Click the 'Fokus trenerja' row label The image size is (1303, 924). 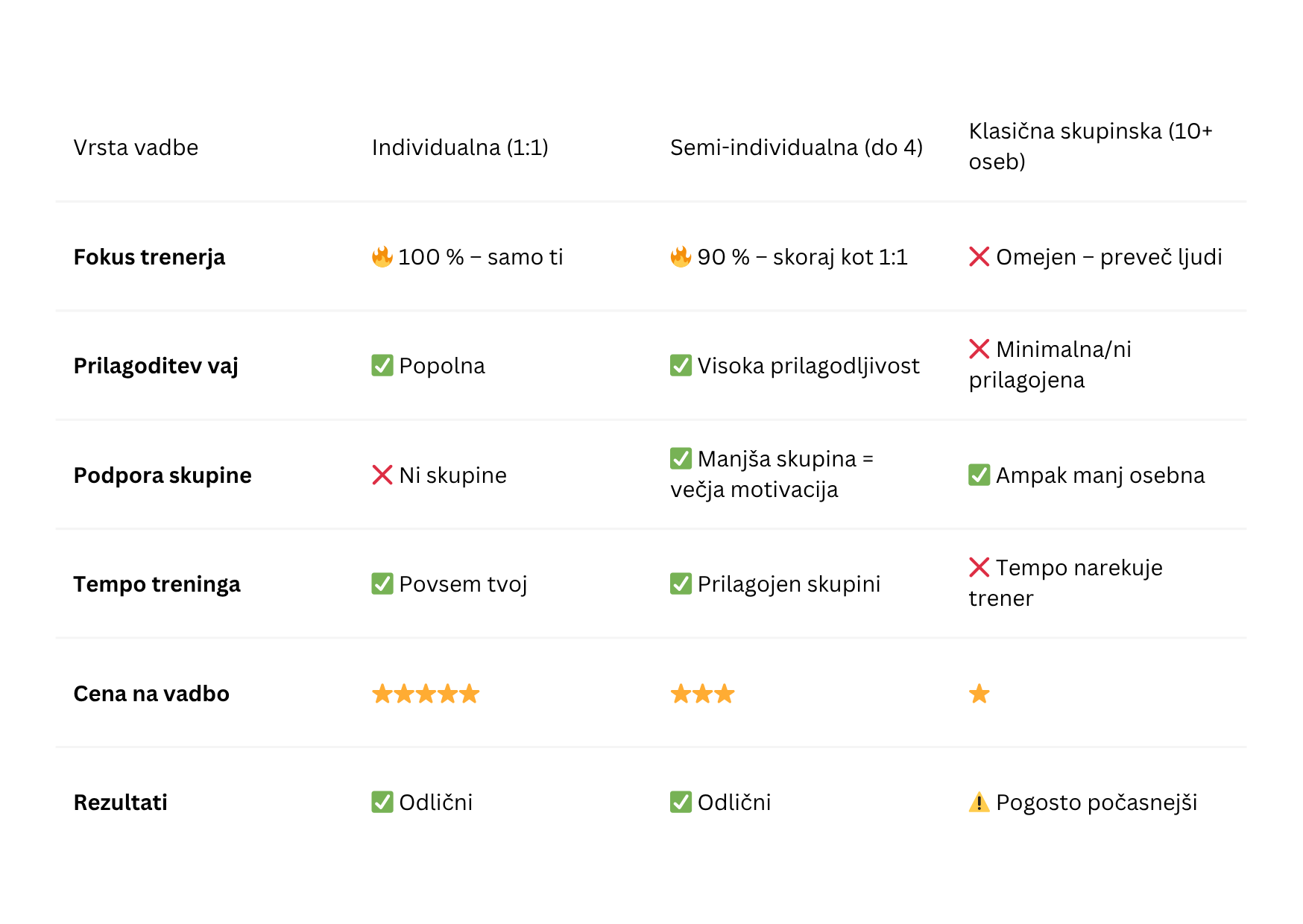pos(149,257)
